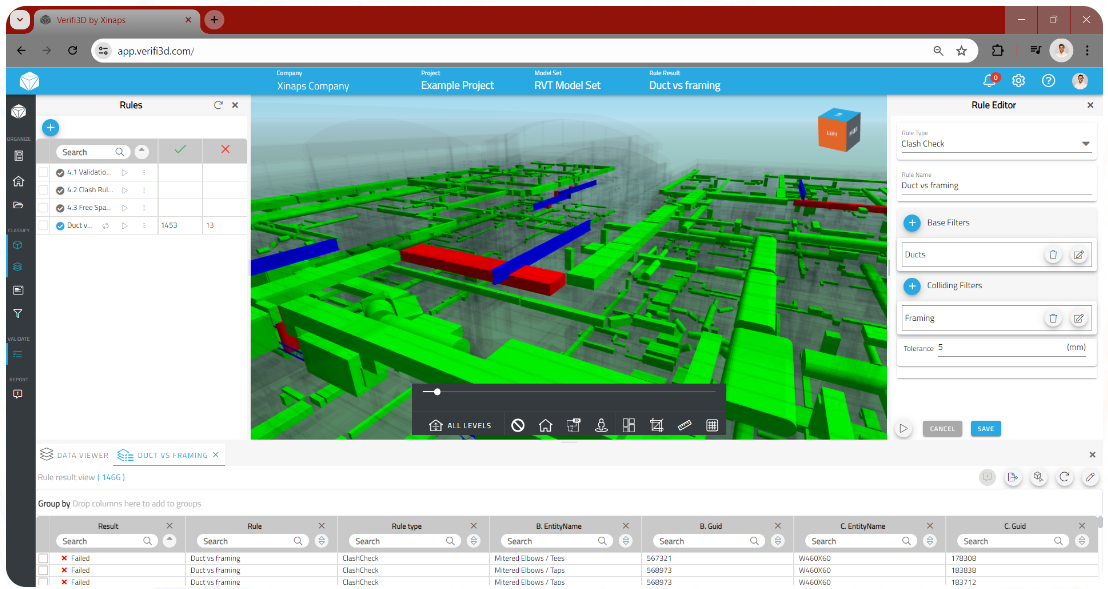Click the measure ruler tool in viewer toolbar
This screenshot has height=589, width=1108.
684,425
